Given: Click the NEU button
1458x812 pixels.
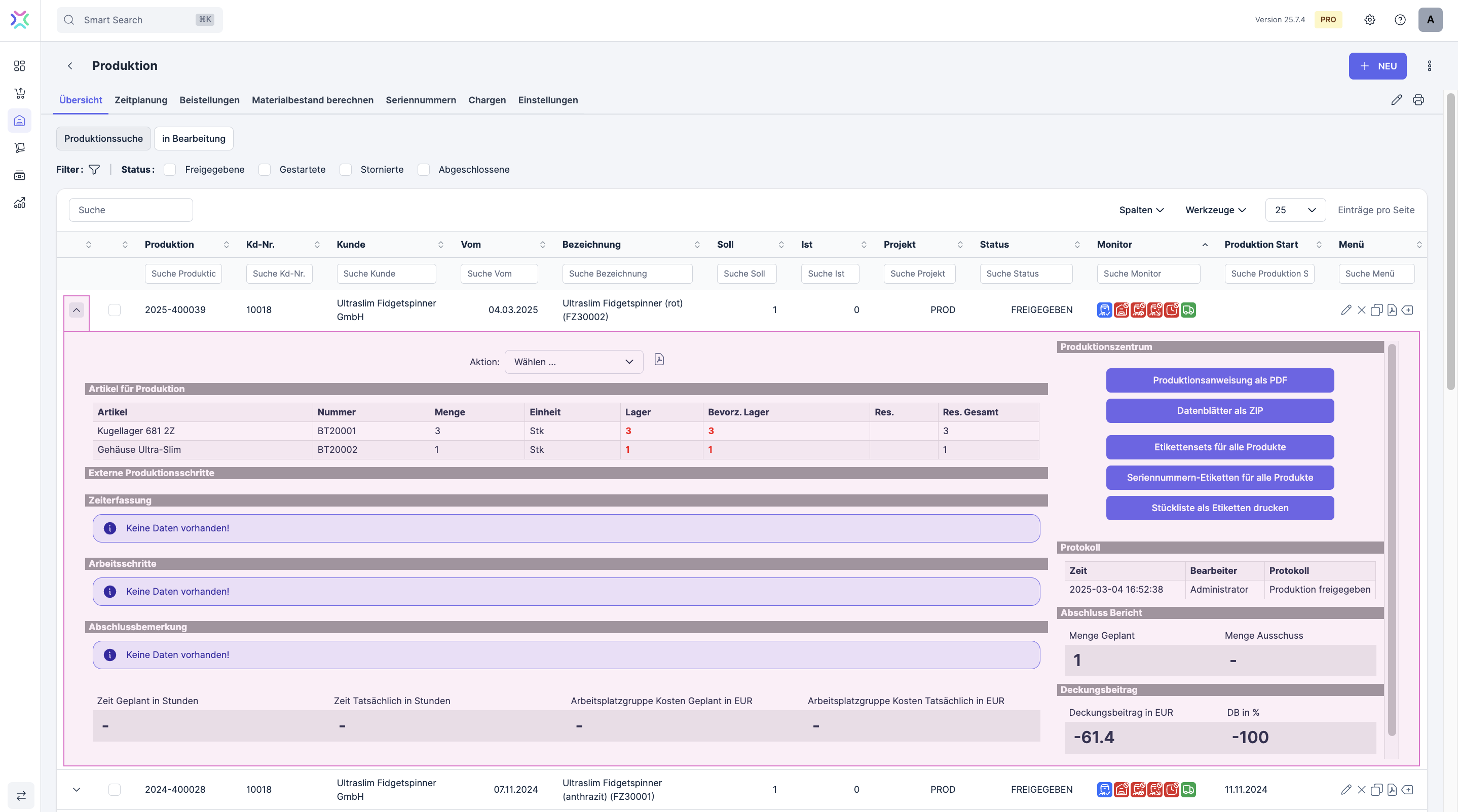Looking at the screenshot, I should point(1377,66).
